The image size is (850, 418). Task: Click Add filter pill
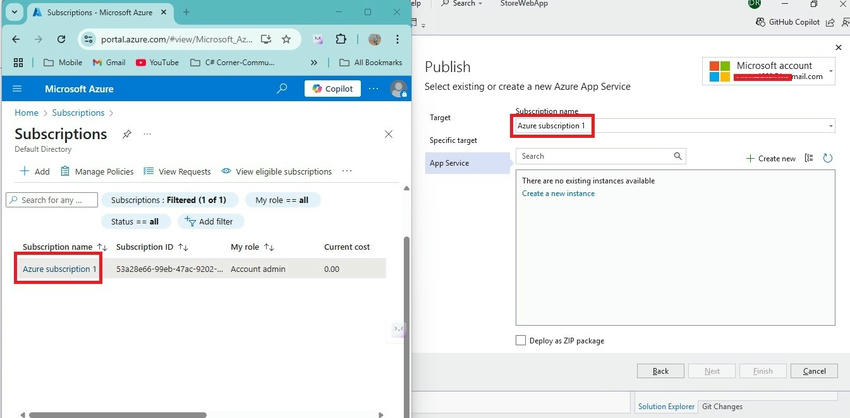210,221
